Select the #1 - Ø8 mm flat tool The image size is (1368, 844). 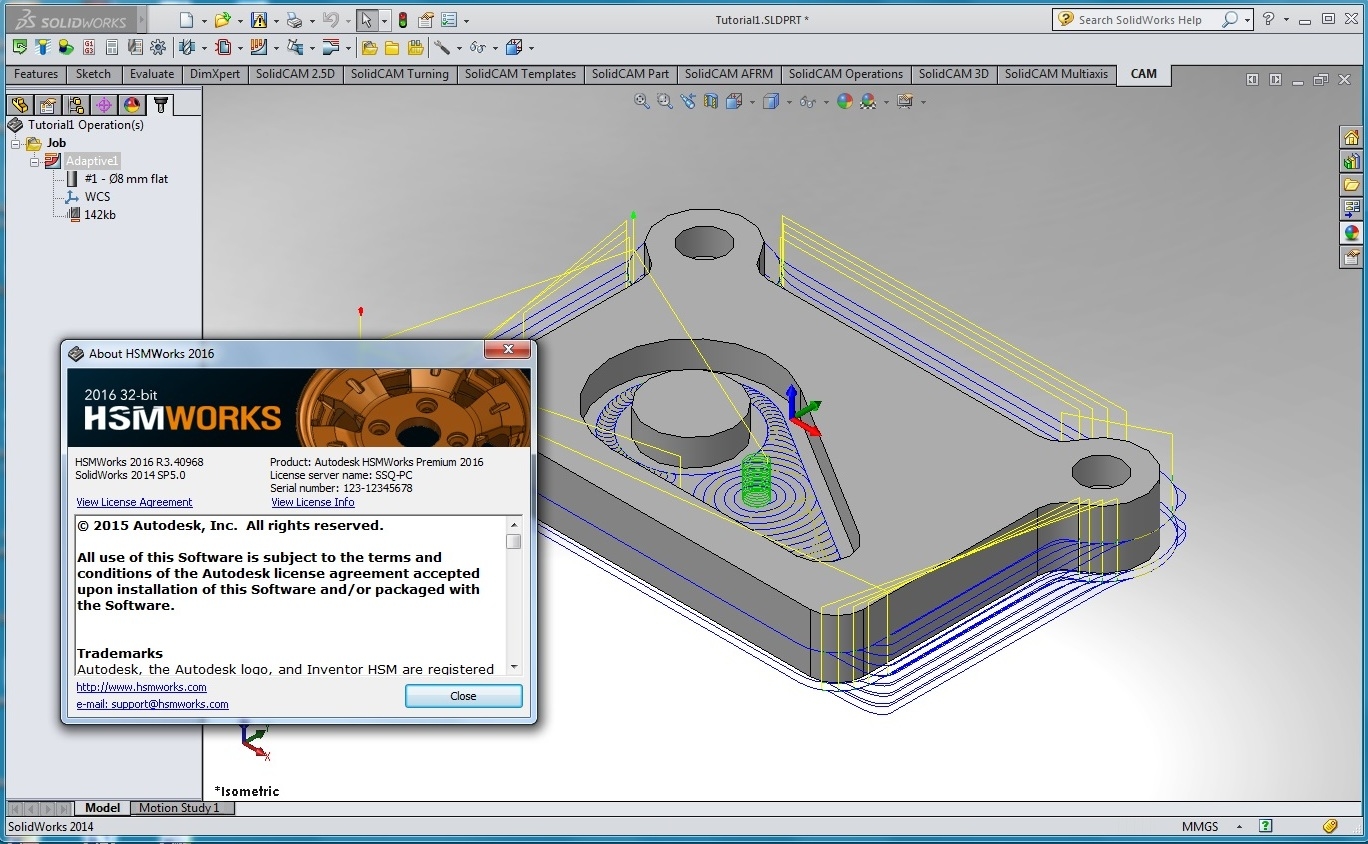pos(126,179)
